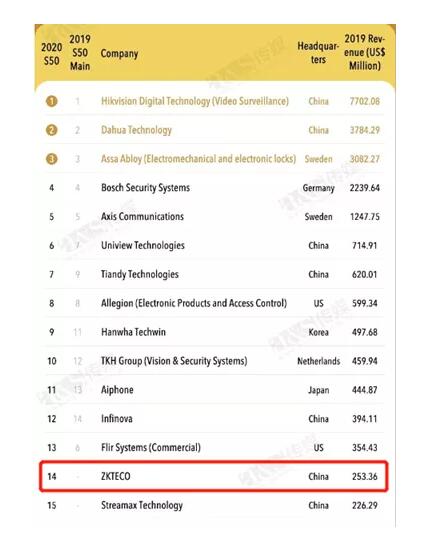Click the Hanwha Techwin entry
The width and height of the screenshot is (434, 534).
coord(133,332)
